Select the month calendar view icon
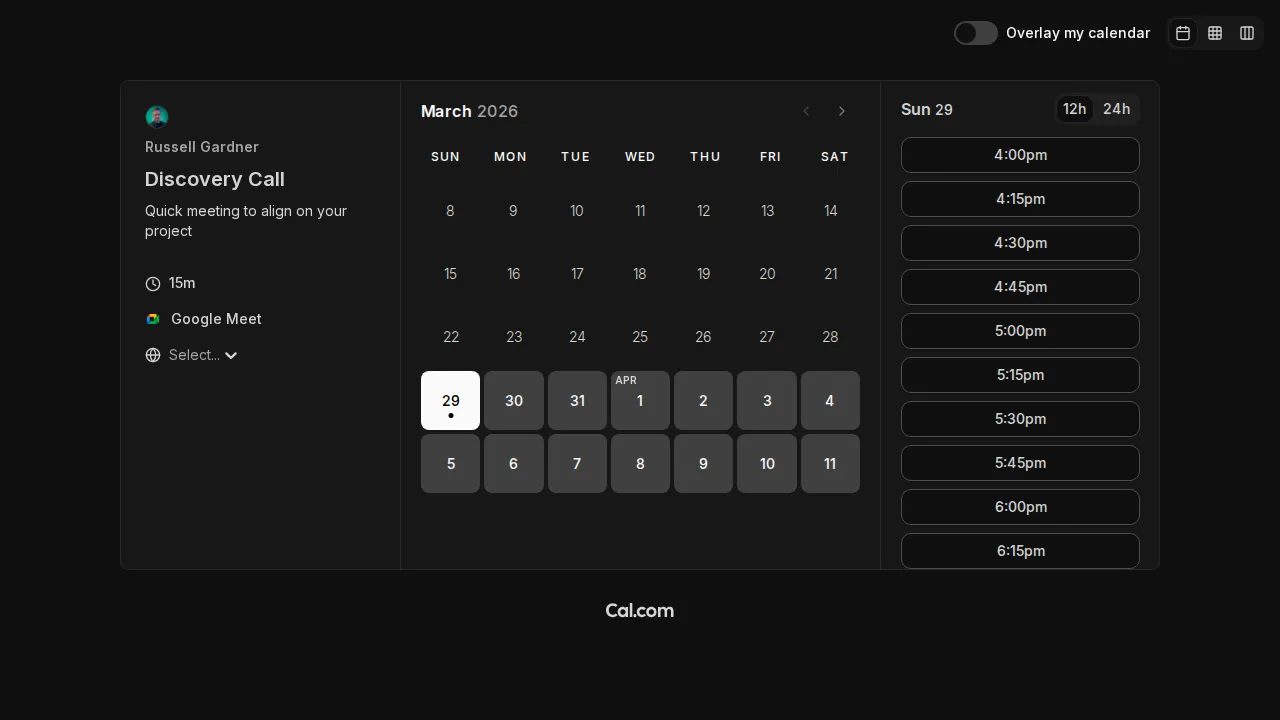Viewport: 1280px width, 720px height. coord(1183,33)
